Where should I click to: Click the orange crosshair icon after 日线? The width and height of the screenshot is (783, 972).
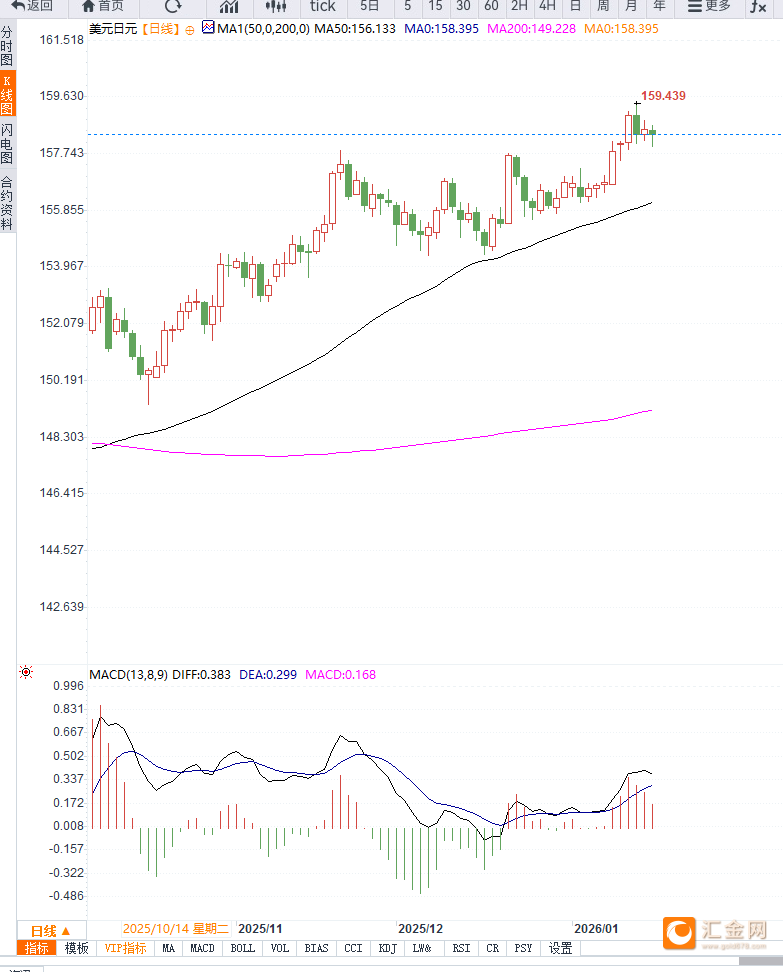(190, 30)
